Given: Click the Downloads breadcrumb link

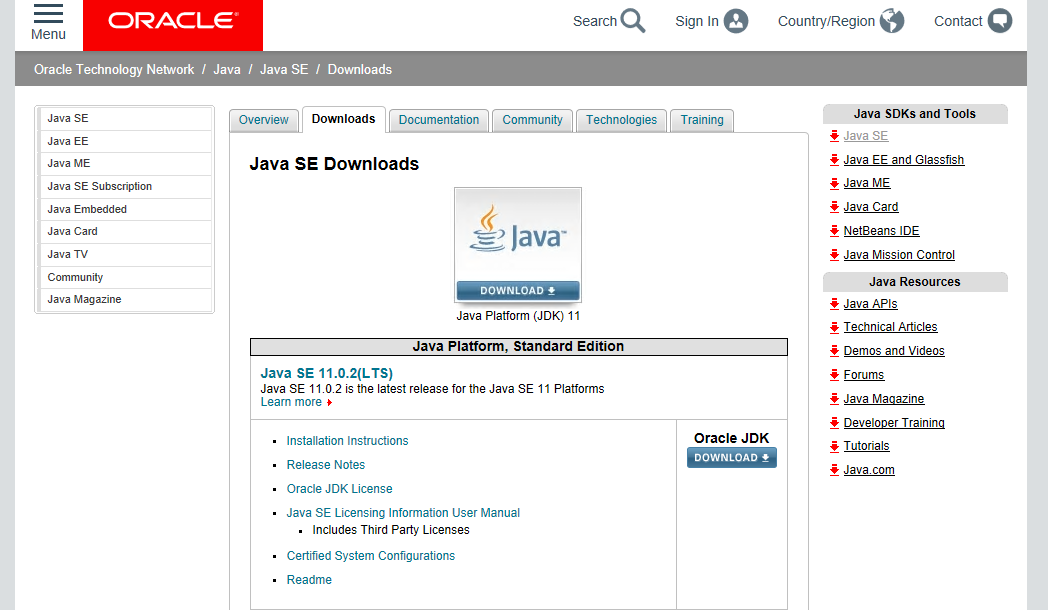Looking at the screenshot, I should click(x=360, y=69).
